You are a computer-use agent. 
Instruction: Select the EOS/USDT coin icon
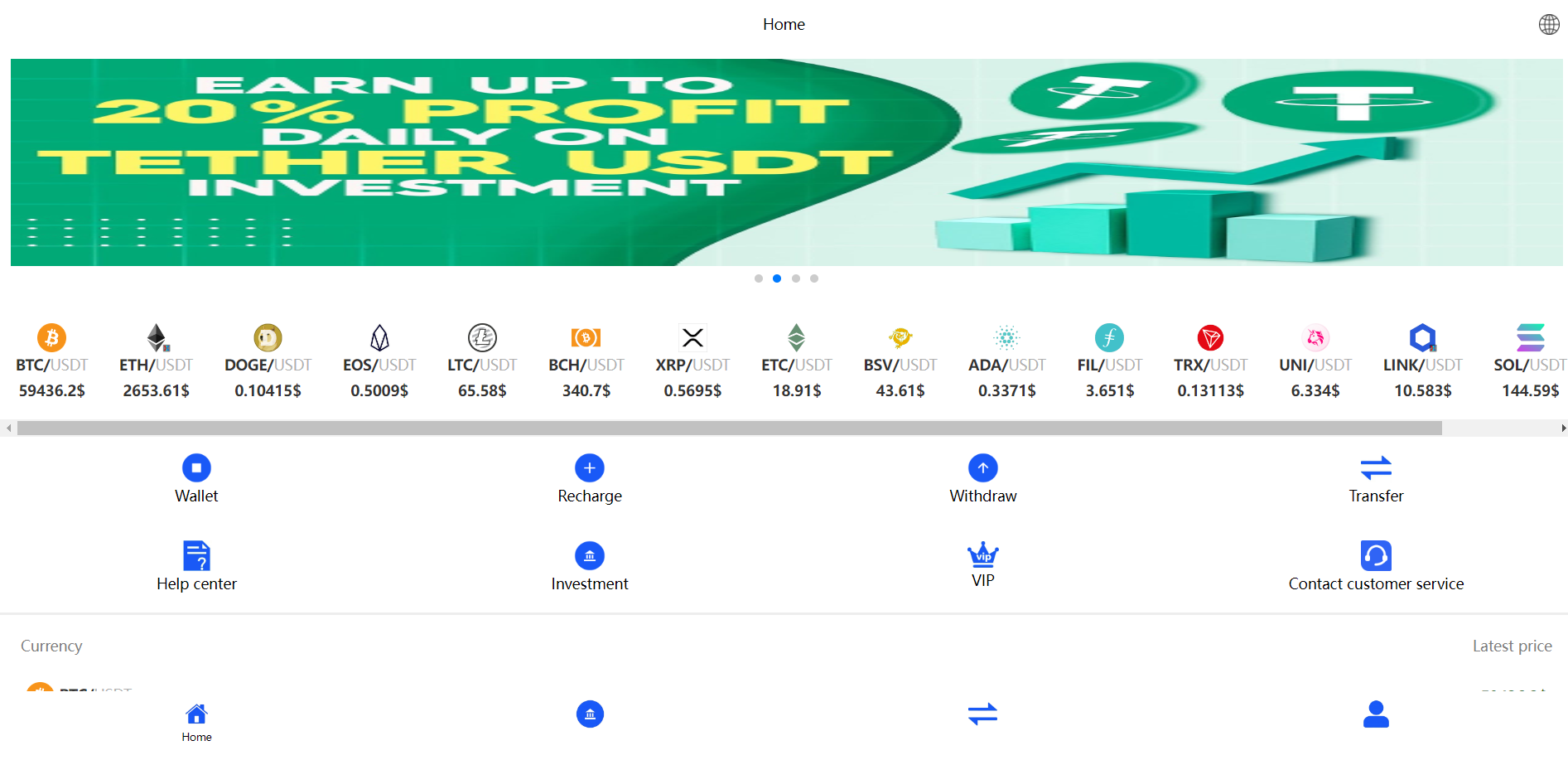point(379,337)
